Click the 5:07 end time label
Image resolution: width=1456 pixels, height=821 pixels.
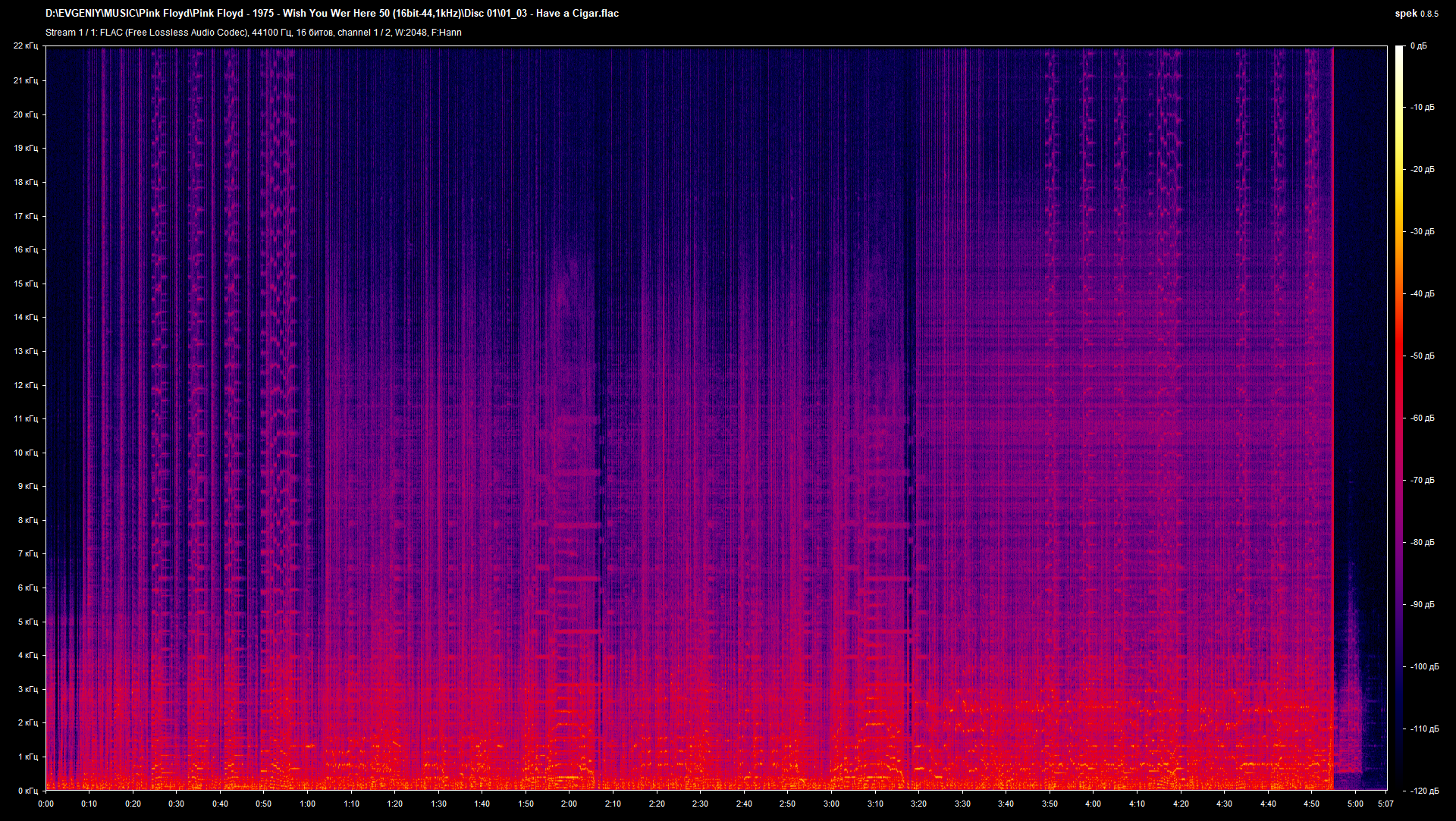[1385, 804]
